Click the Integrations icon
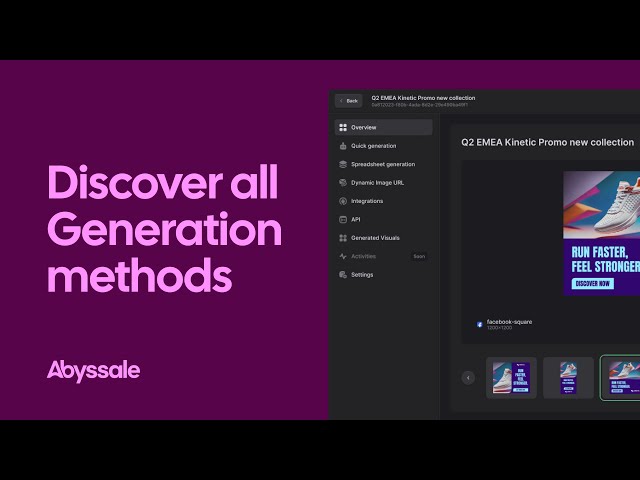The height and width of the screenshot is (480, 640). point(343,201)
